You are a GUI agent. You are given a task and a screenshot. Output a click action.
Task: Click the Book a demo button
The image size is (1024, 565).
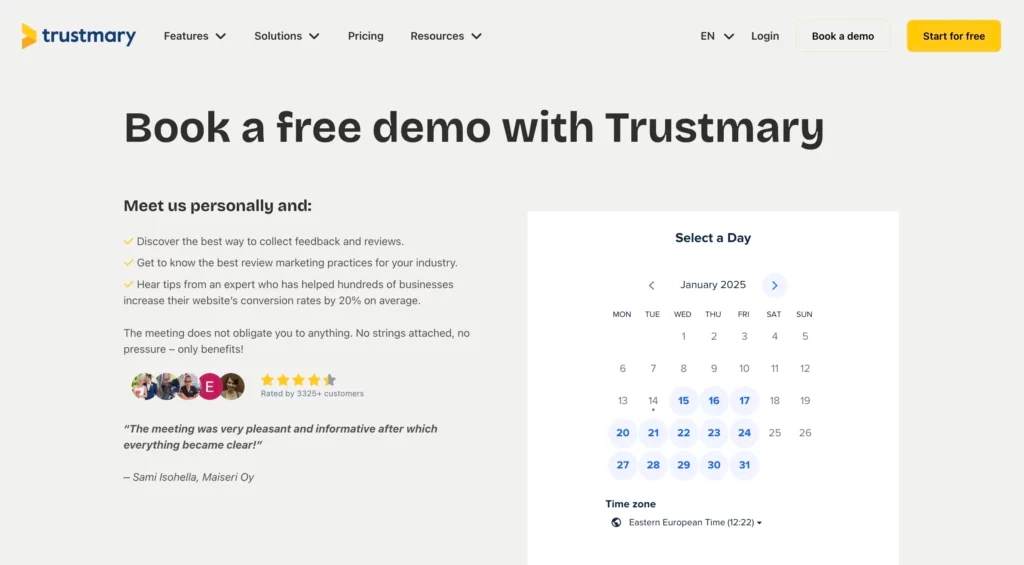842,36
